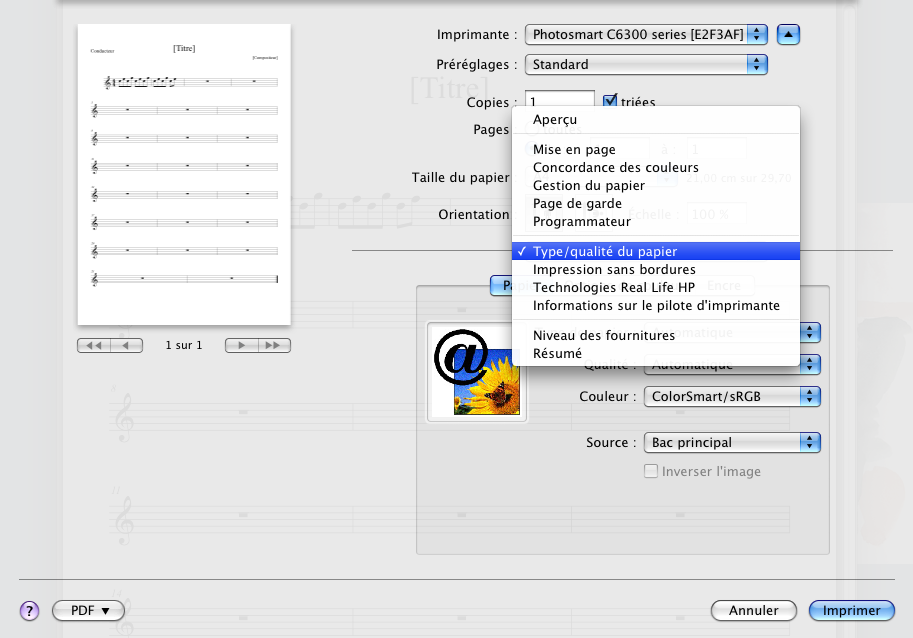
Task: Click the Imprimer button
Action: 852,610
